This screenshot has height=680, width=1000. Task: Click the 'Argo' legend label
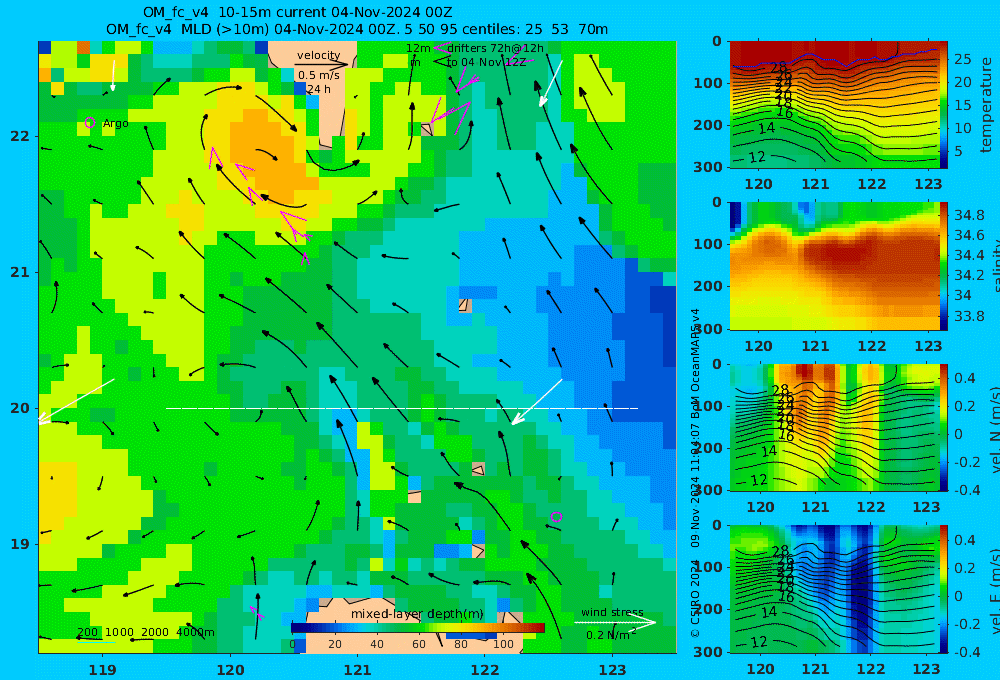[x=115, y=123]
